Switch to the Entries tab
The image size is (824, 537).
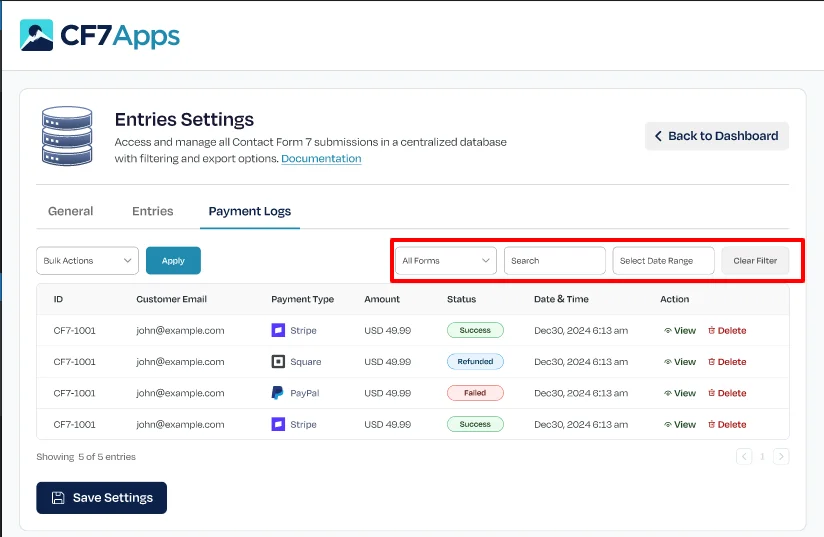click(152, 211)
